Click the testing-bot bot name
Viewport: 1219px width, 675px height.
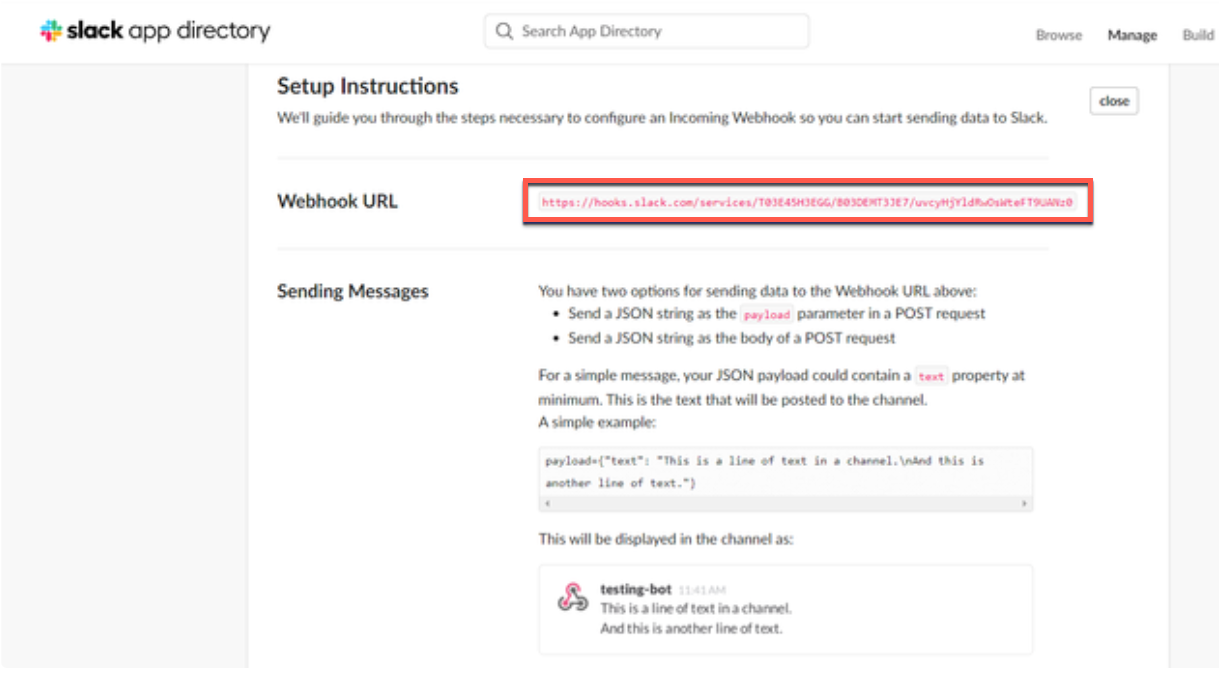pos(636,589)
